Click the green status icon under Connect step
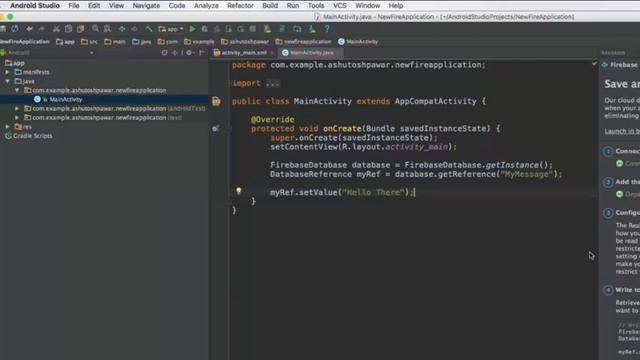This screenshot has height=360, width=640. click(620, 163)
